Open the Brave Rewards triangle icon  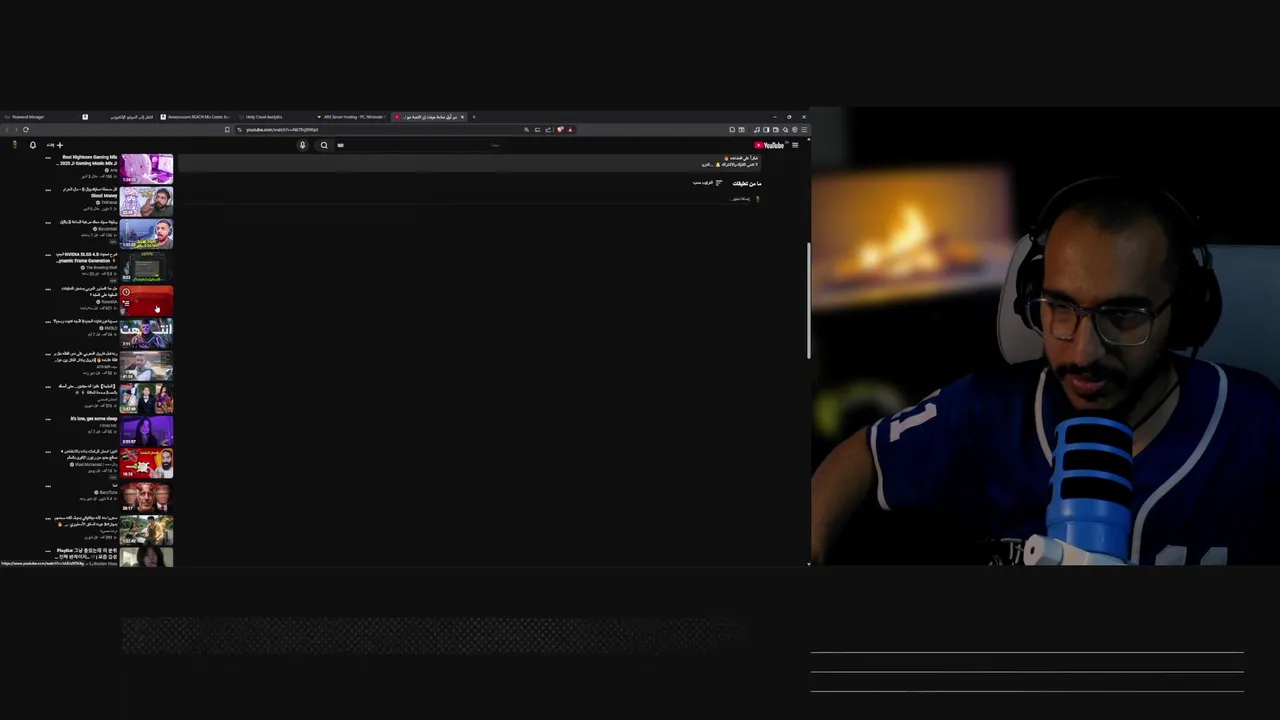click(570, 130)
